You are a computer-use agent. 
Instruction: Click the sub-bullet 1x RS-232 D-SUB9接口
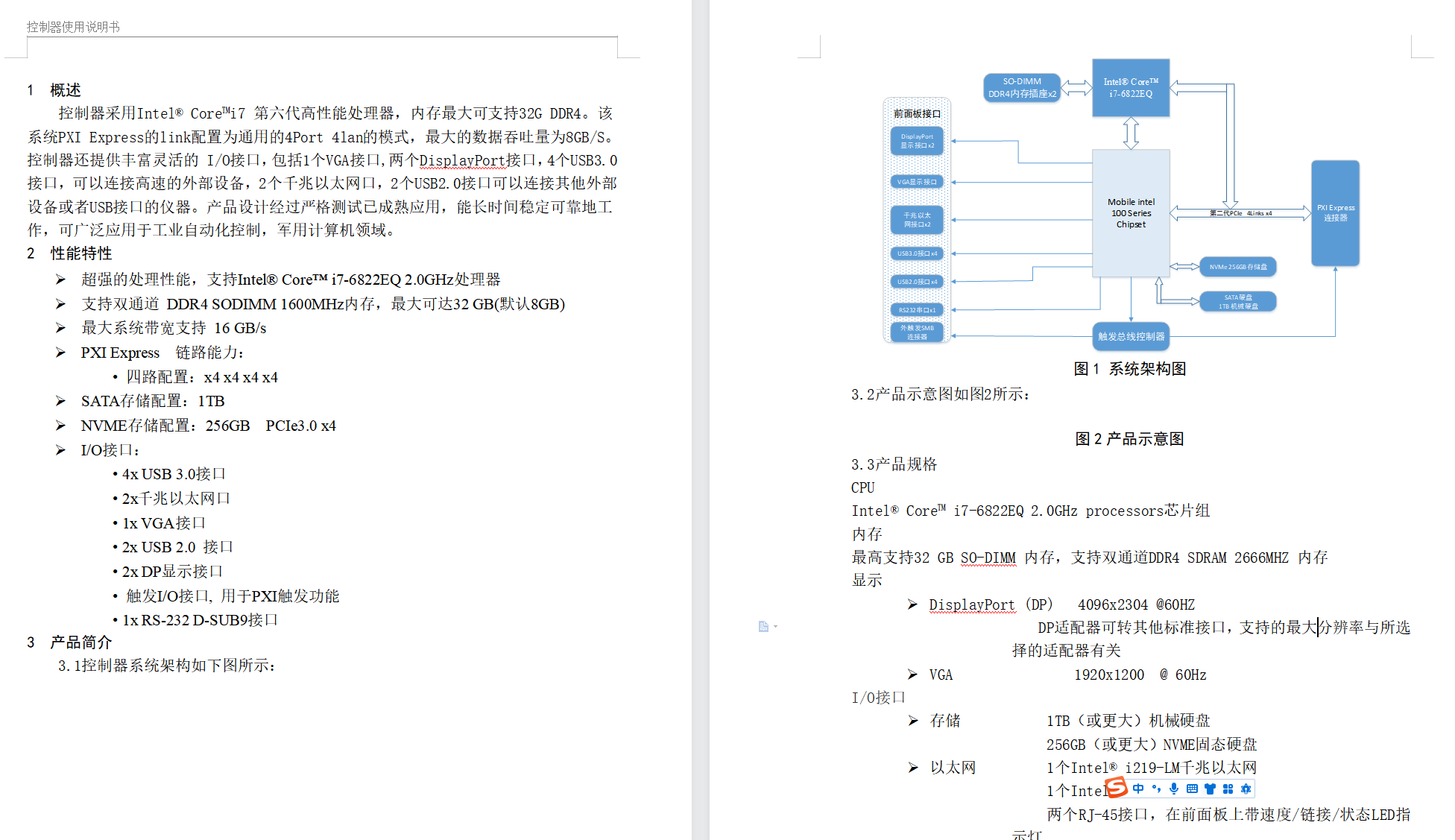pos(200,620)
